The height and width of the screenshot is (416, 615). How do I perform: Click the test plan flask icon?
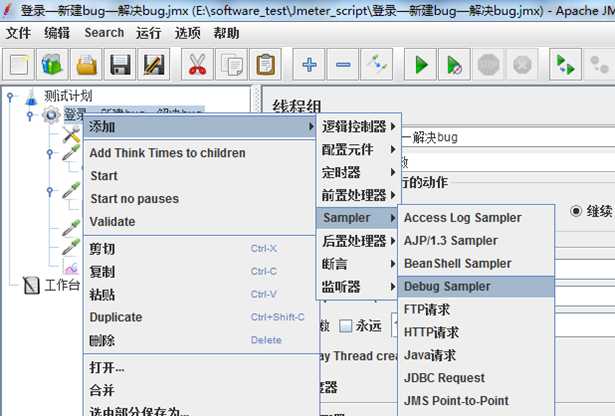(31, 96)
